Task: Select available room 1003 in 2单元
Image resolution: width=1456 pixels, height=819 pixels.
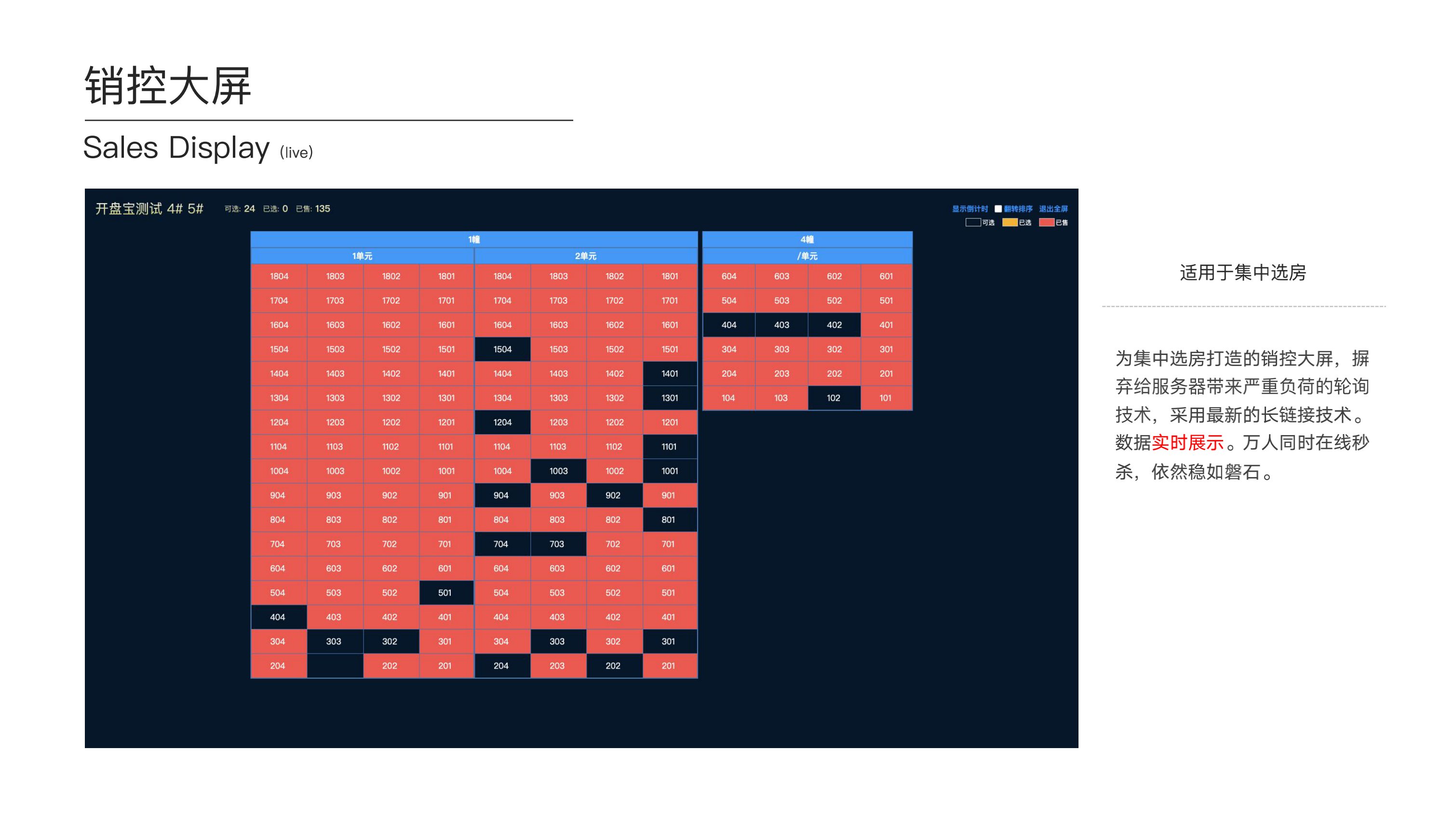Action: (558, 471)
